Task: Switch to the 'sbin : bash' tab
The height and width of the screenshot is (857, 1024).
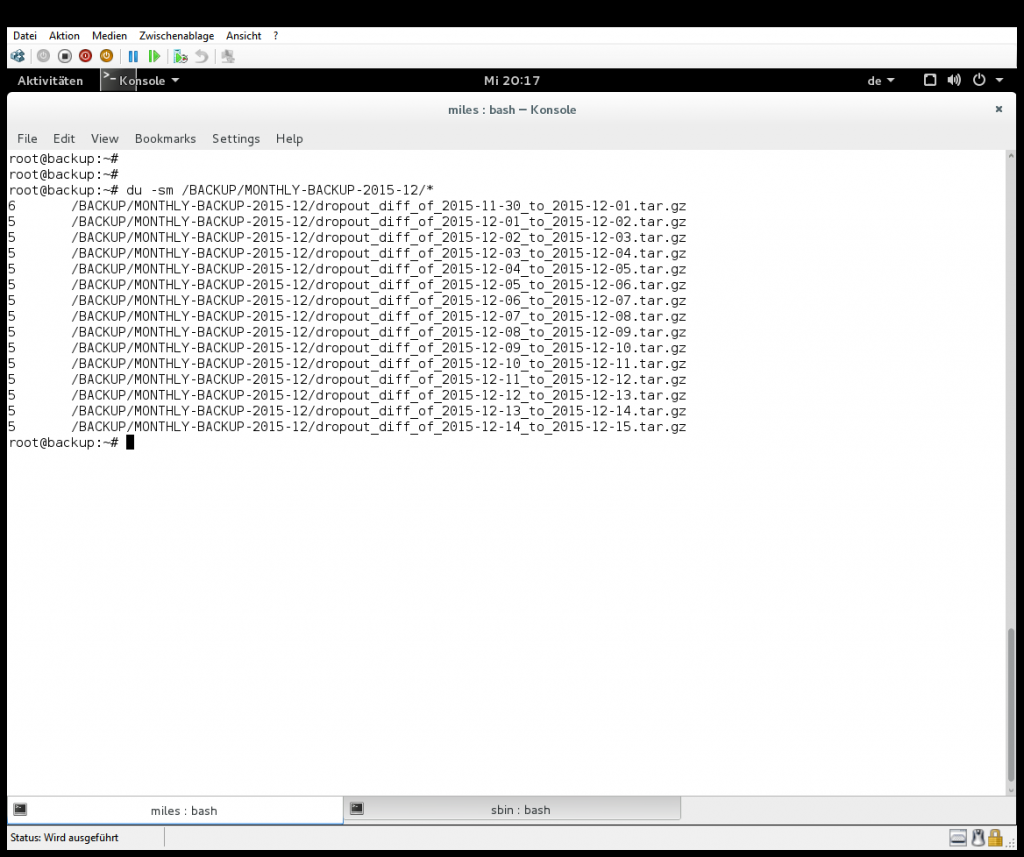Action: (x=512, y=809)
